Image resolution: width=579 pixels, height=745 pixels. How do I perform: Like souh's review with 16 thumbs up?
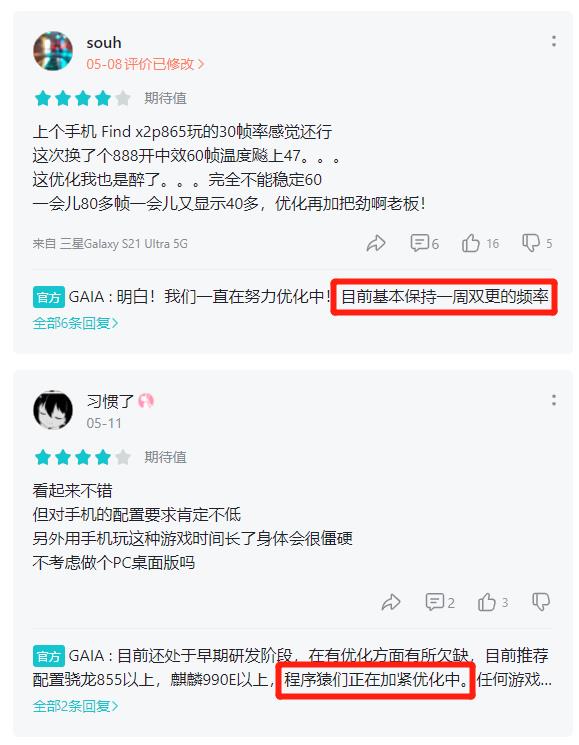tap(480, 243)
